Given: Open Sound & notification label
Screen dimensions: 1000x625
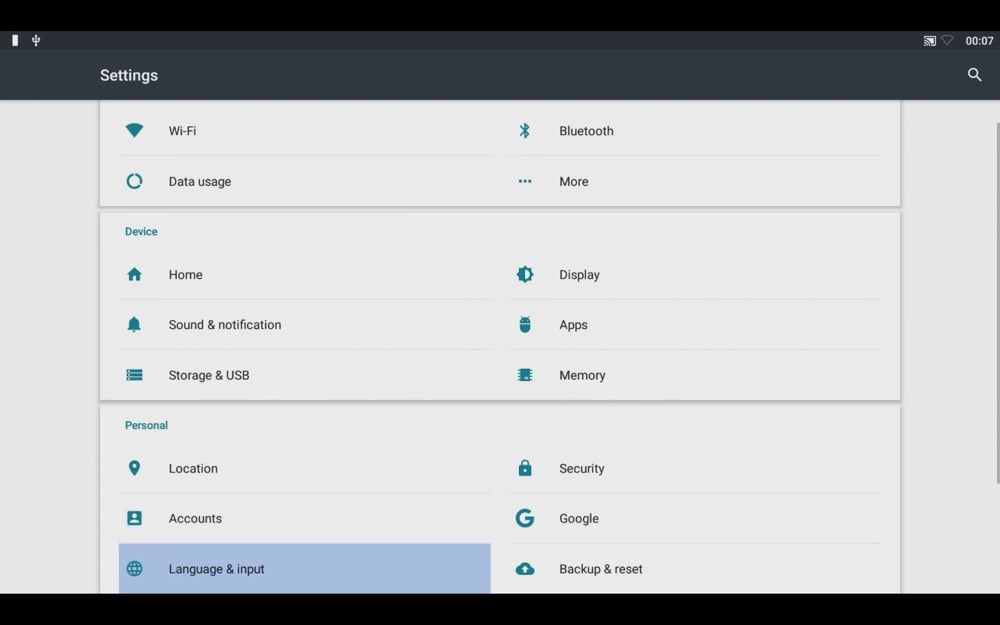Looking at the screenshot, I should tap(224, 325).
